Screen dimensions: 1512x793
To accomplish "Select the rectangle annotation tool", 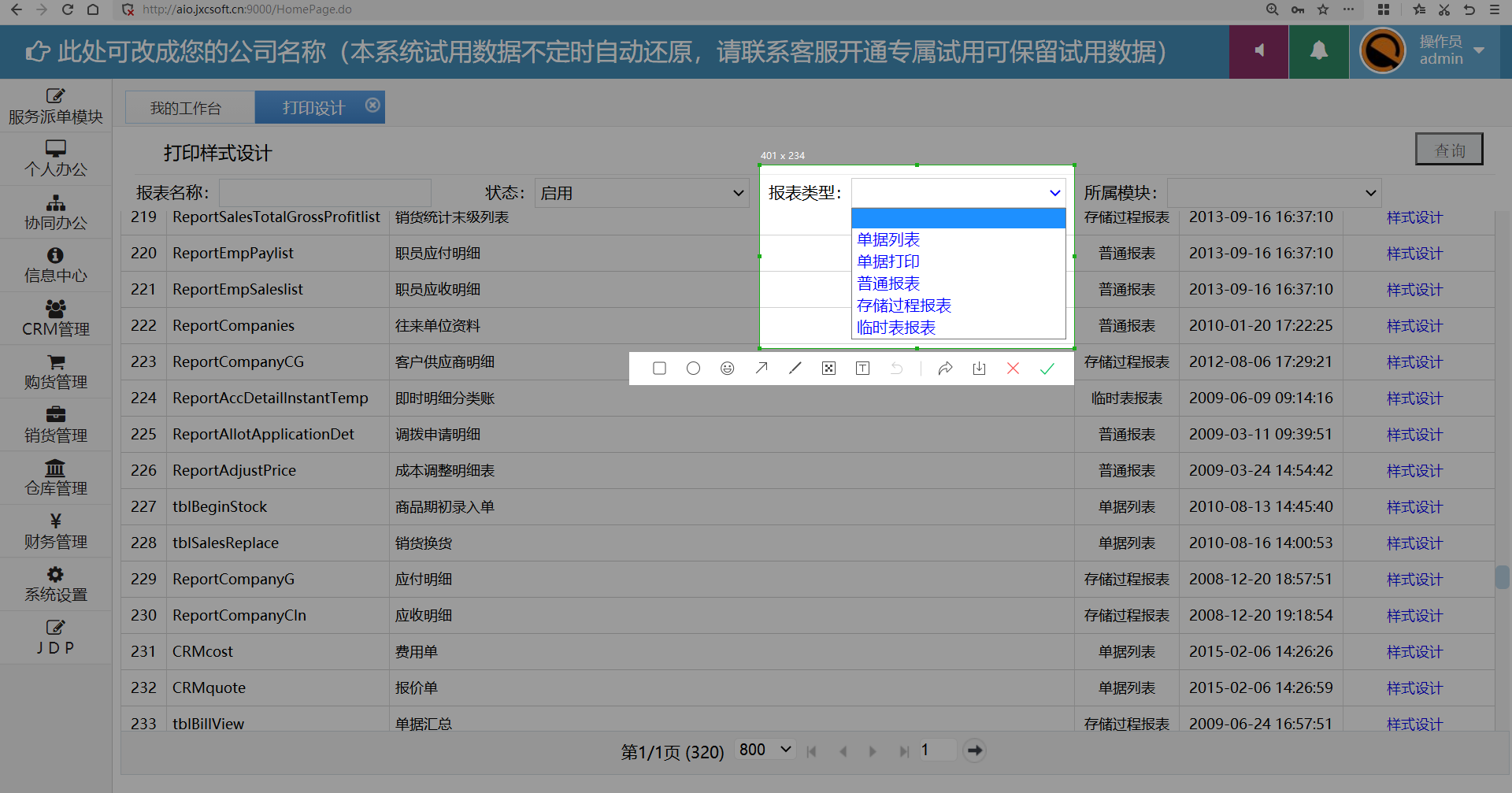I will pos(659,369).
